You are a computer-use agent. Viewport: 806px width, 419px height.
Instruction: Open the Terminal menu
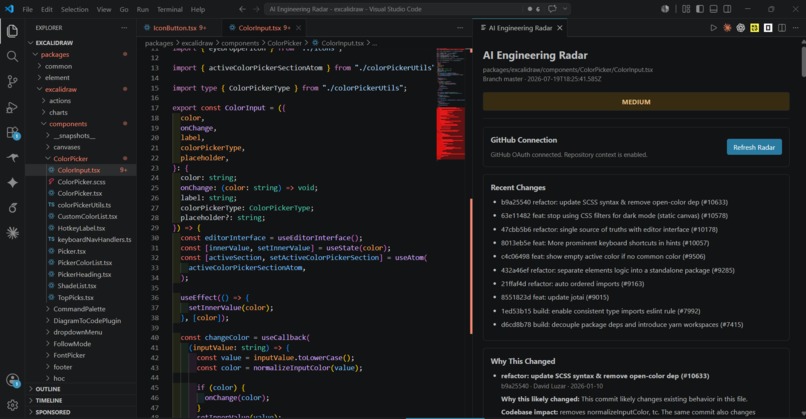coord(170,9)
